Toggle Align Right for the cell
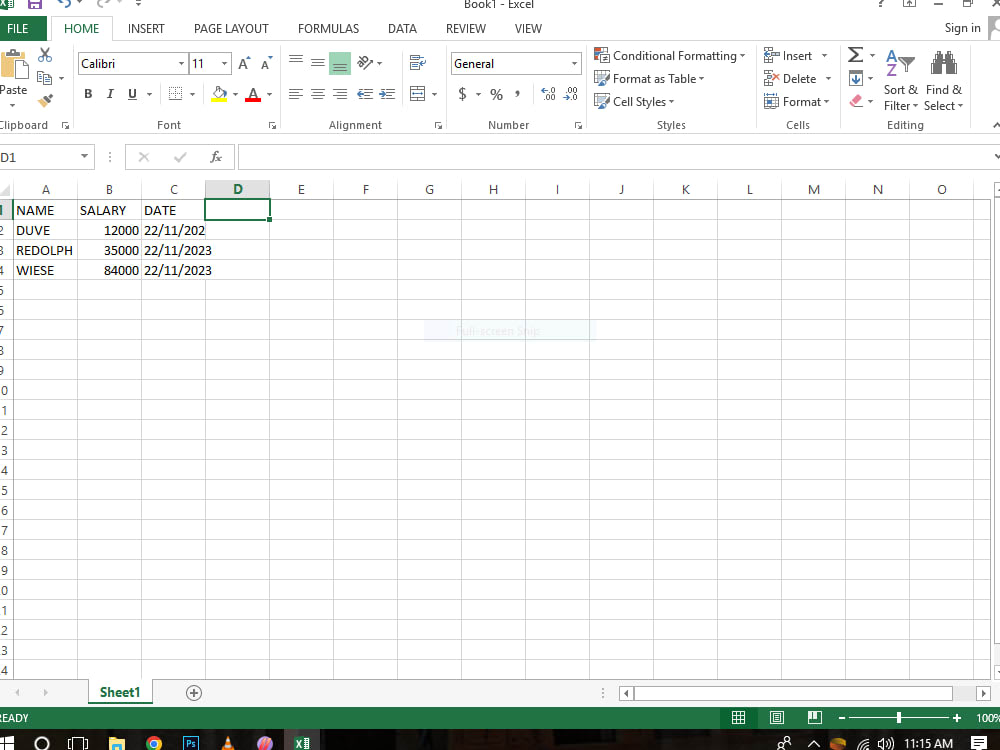 pyautogui.click(x=340, y=94)
